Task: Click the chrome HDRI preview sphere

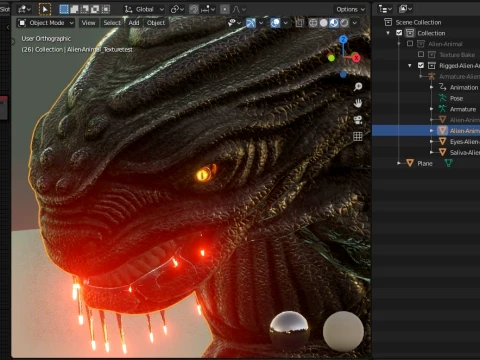Action: pyautogui.click(x=289, y=330)
